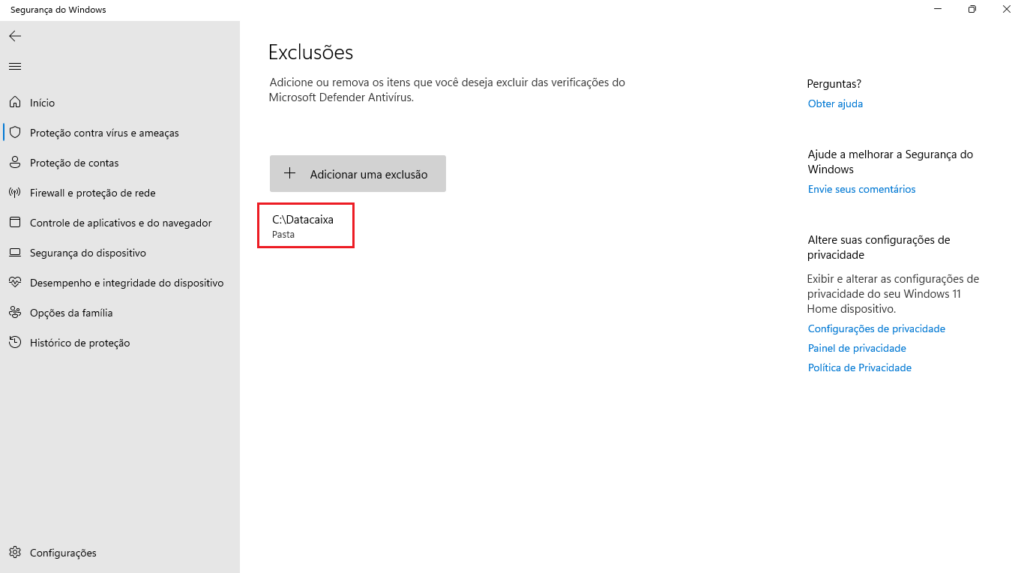Open Desempenho e integridade do dispositivo

[126, 283]
